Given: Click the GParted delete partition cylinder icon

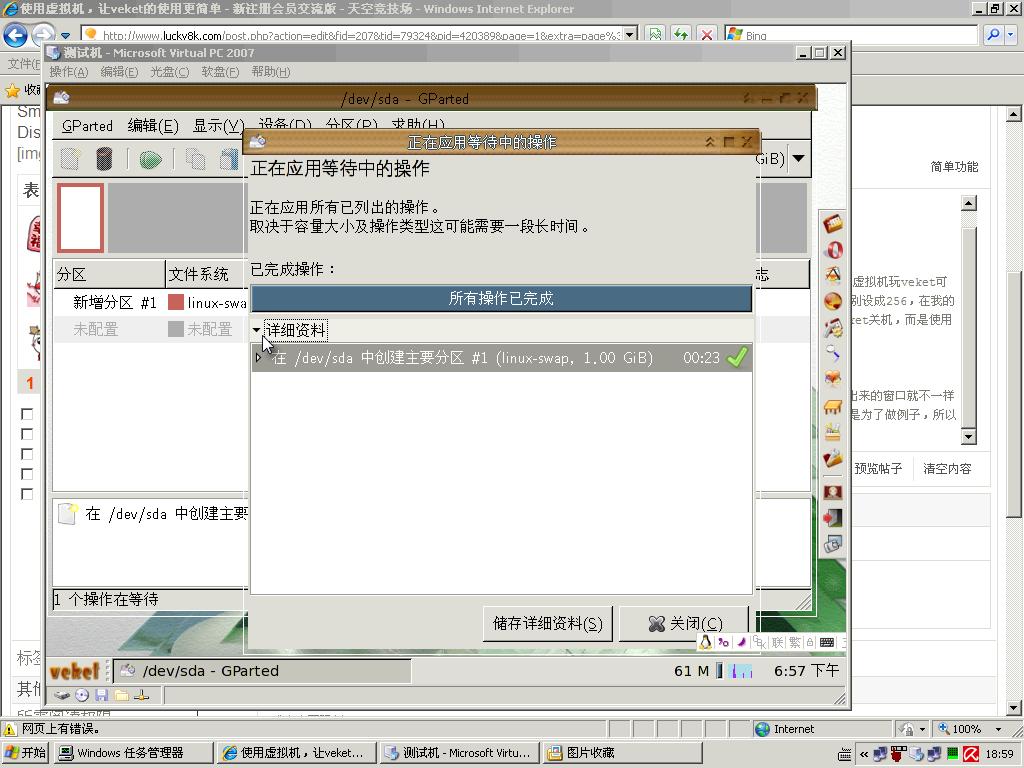Looking at the screenshot, I should [104, 159].
